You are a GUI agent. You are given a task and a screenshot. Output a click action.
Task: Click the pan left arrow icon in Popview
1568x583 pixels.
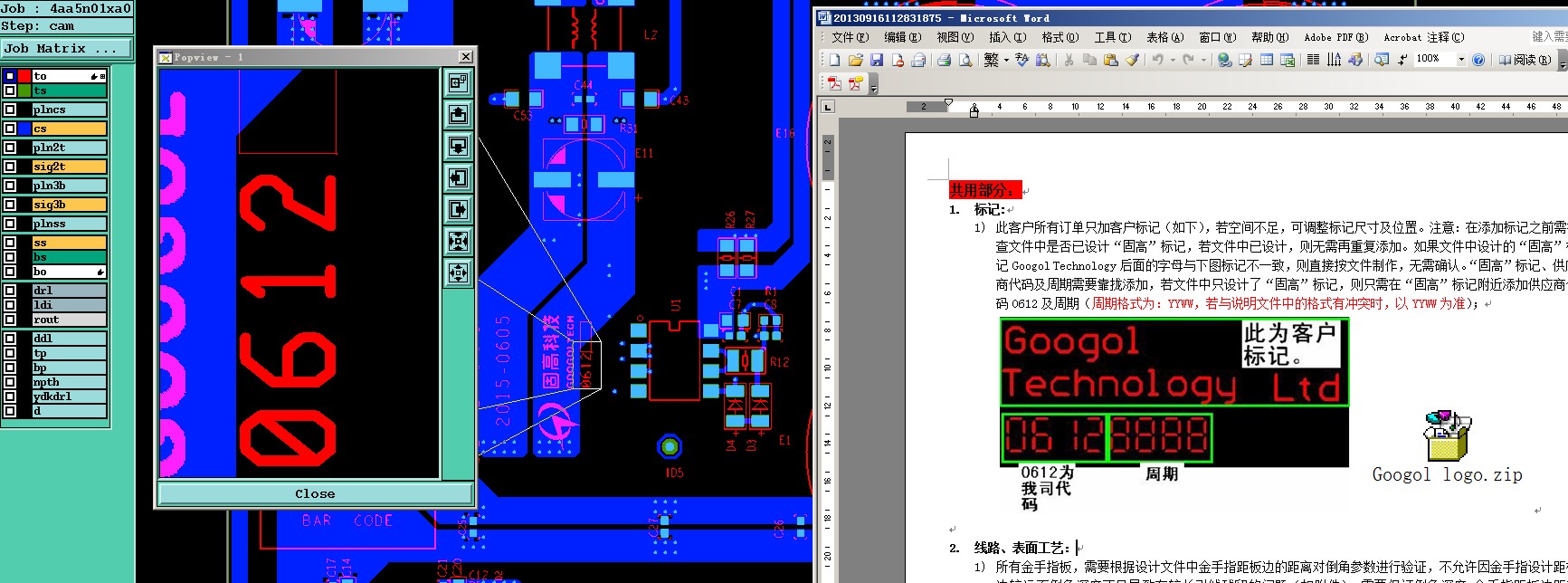click(x=459, y=178)
